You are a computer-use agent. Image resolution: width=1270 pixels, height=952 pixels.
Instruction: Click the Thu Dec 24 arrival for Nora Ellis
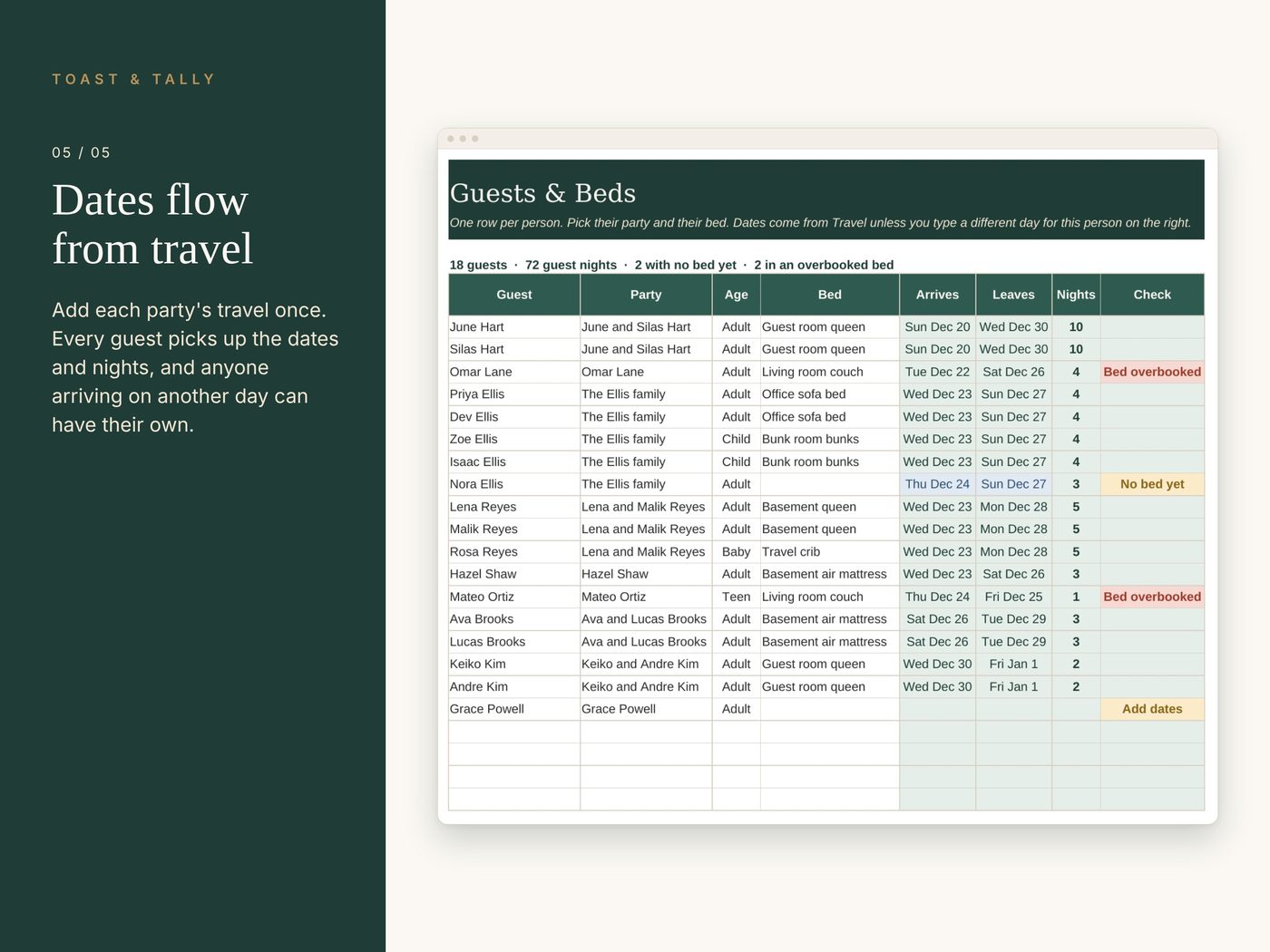pyautogui.click(x=937, y=484)
